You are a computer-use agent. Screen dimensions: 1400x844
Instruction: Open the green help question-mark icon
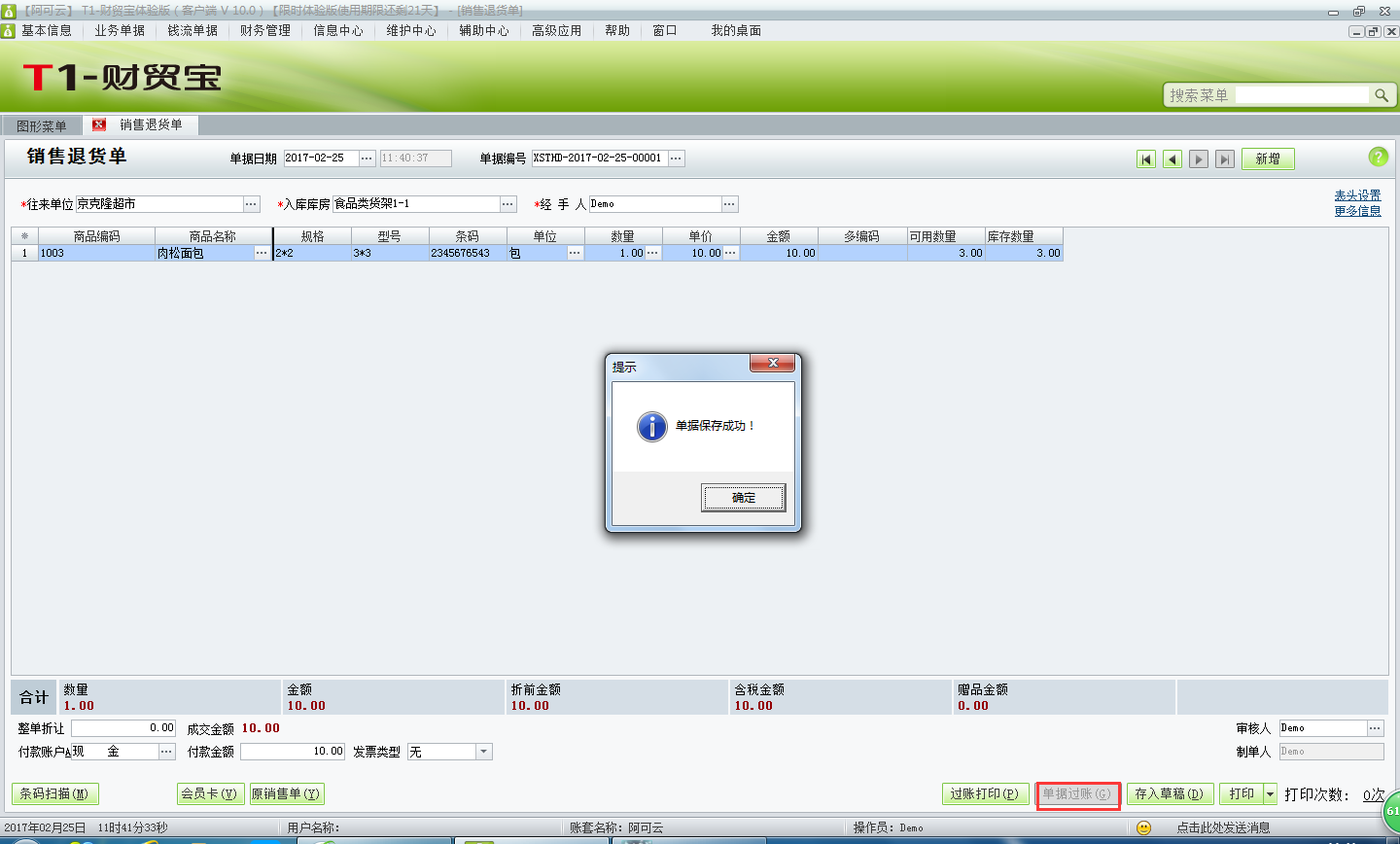pyautogui.click(x=1379, y=158)
